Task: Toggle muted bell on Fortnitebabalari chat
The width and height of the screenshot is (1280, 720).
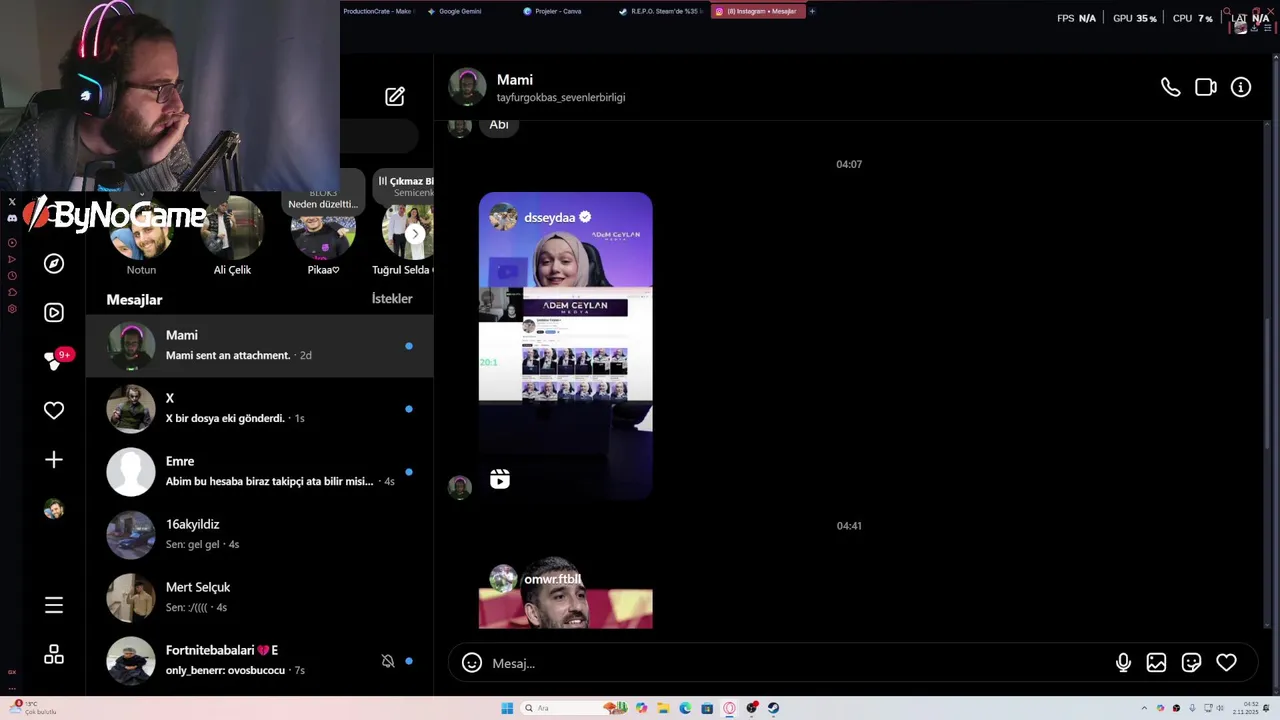Action: [x=388, y=661]
